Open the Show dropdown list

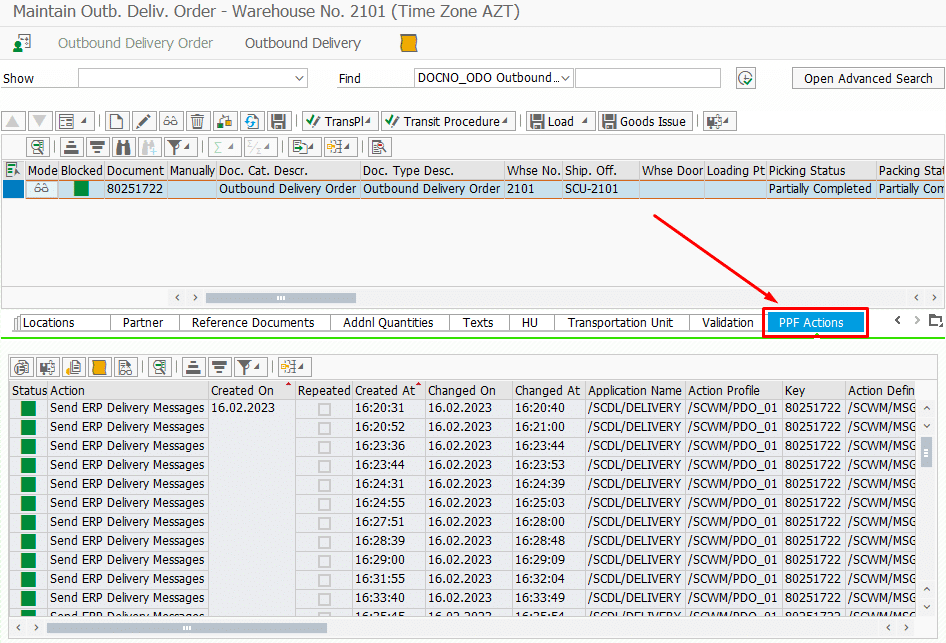[299, 78]
